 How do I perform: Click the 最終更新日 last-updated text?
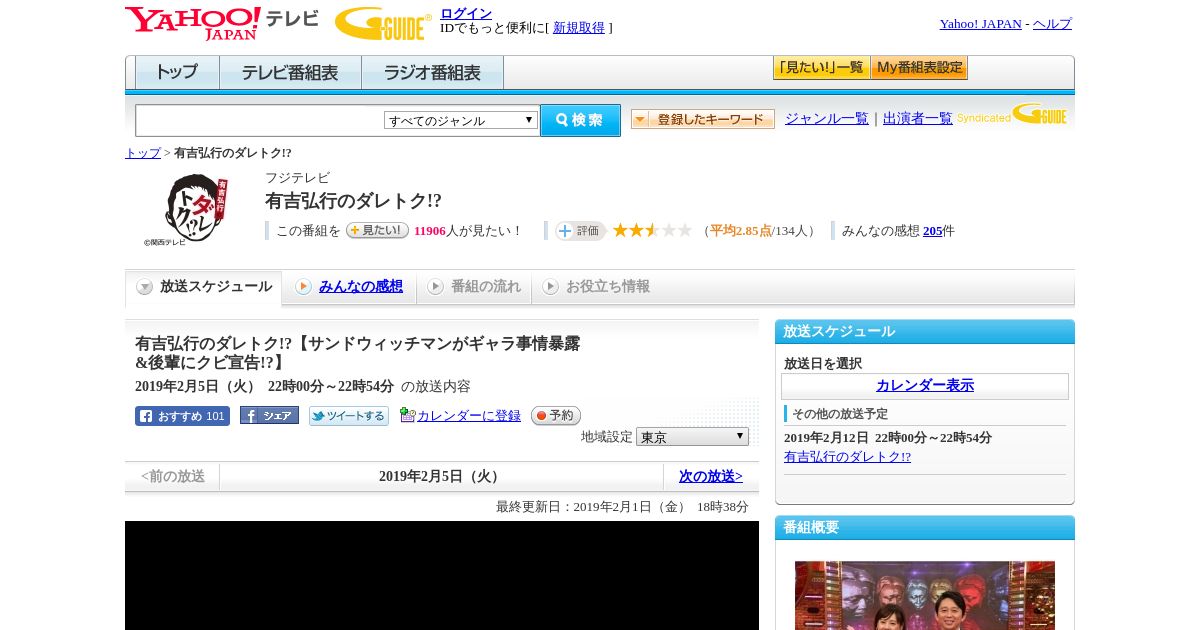(x=622, y=507)
